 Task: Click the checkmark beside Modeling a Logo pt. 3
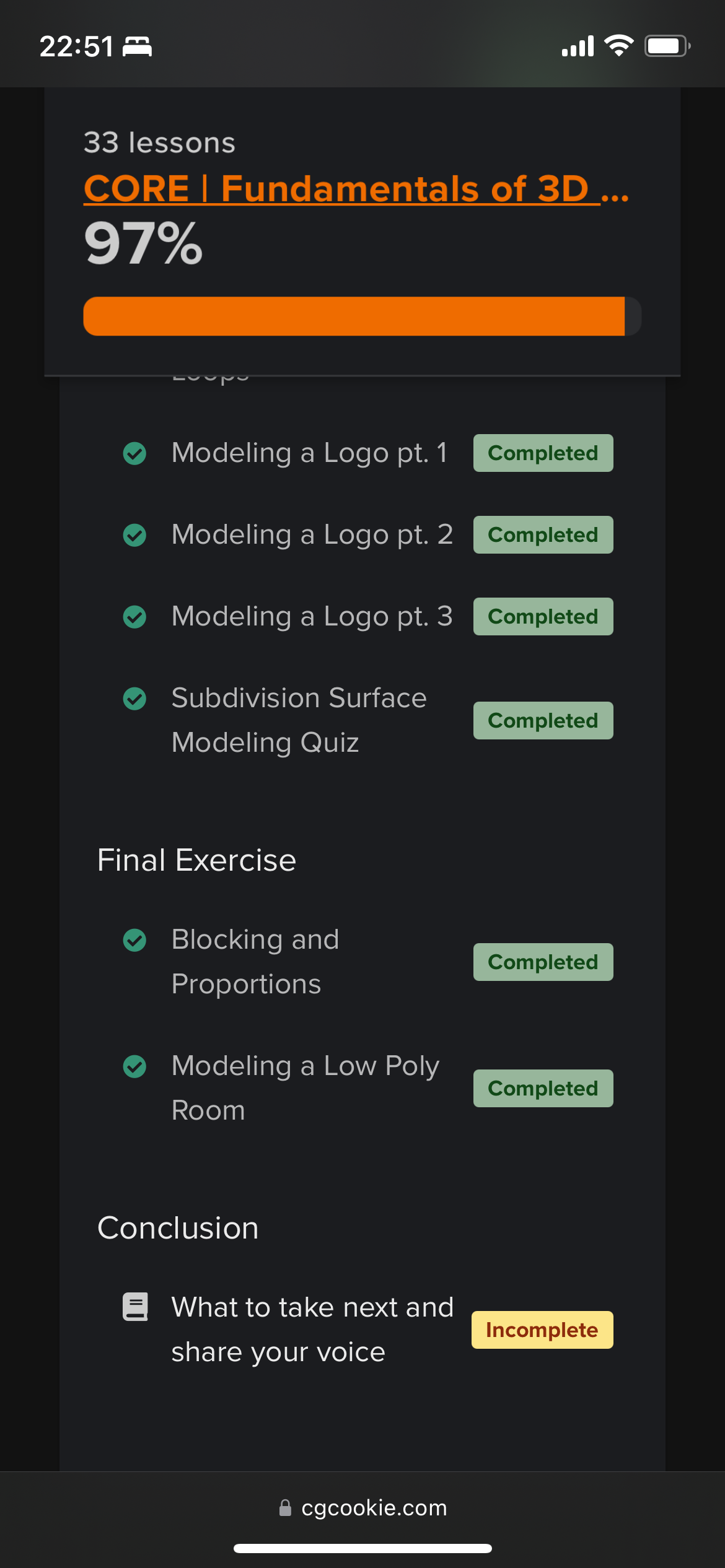[134, 617]
